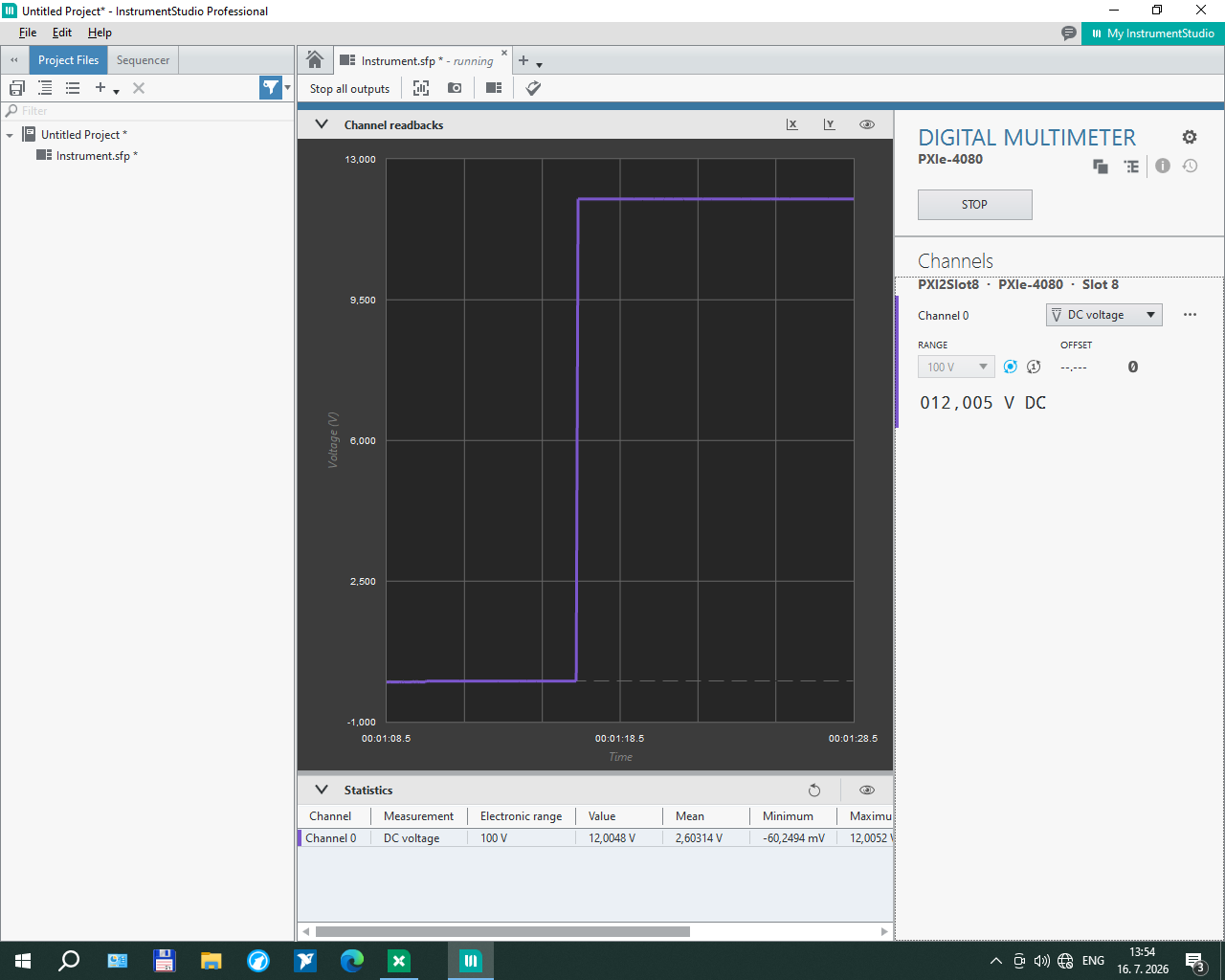
Task: Reset the Statistics values
Action: [x=814, y=791]
